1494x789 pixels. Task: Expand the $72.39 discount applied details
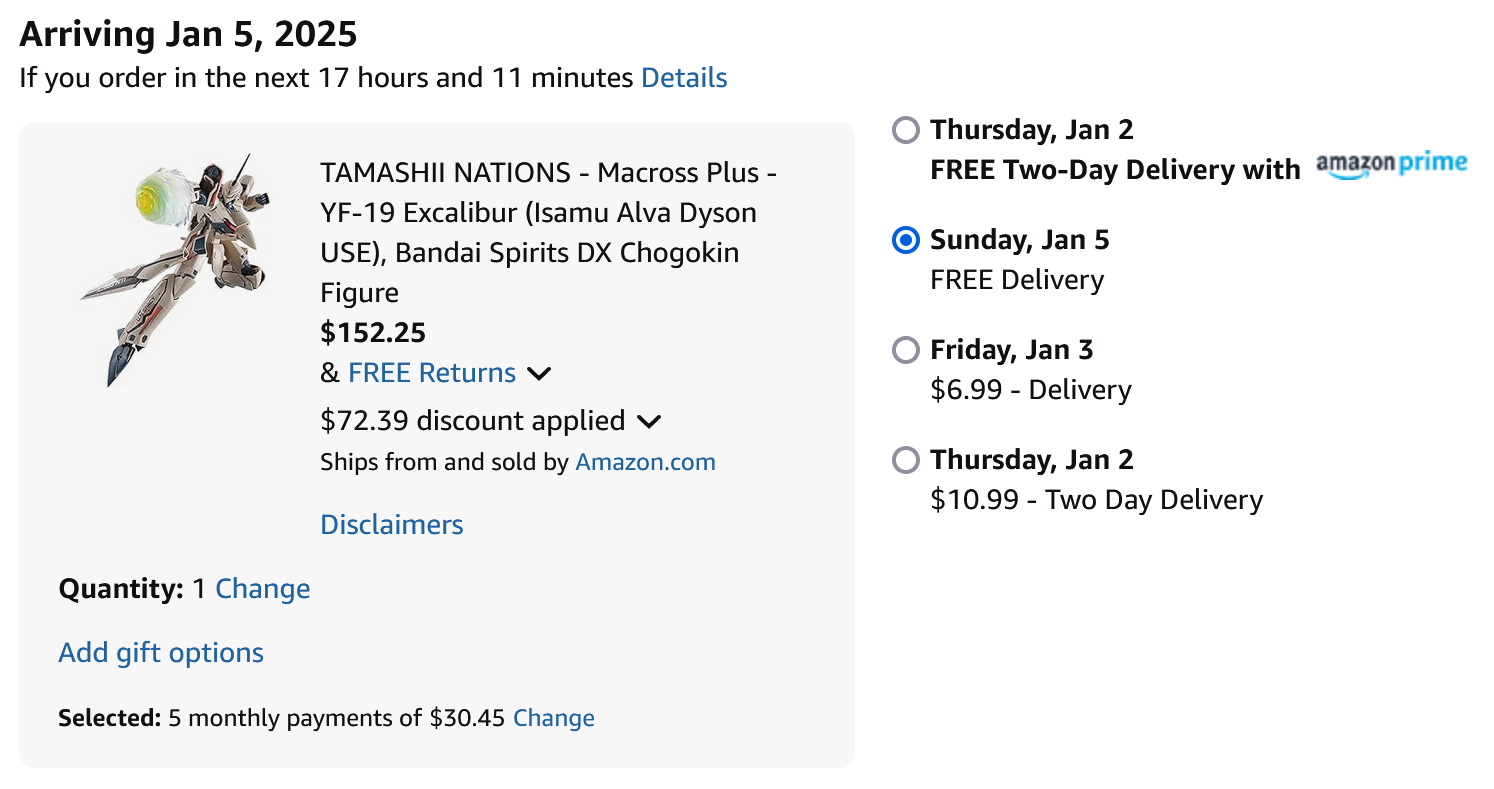[x=649, y=422]
